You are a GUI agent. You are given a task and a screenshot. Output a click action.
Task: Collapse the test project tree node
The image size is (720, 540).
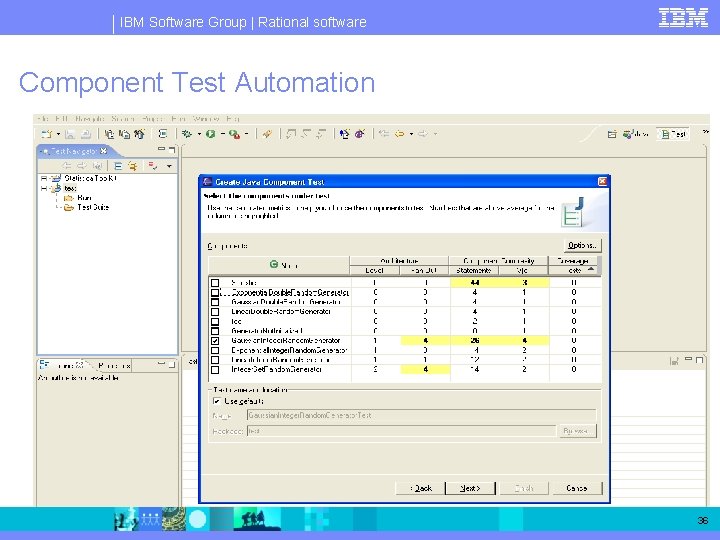pyautogui.click(x=44, y=188)
